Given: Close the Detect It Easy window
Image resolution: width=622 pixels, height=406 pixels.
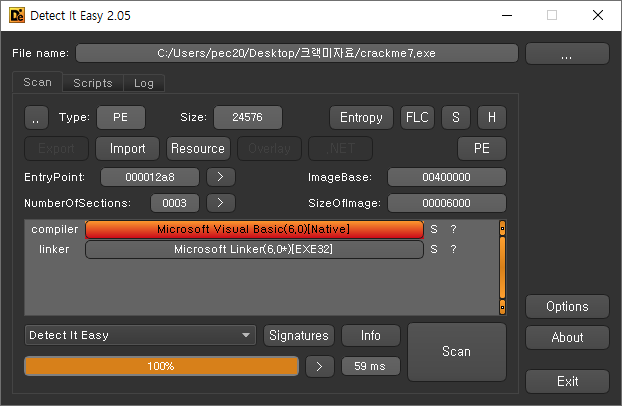Looking at the screenshot, I should coord(598,15).
